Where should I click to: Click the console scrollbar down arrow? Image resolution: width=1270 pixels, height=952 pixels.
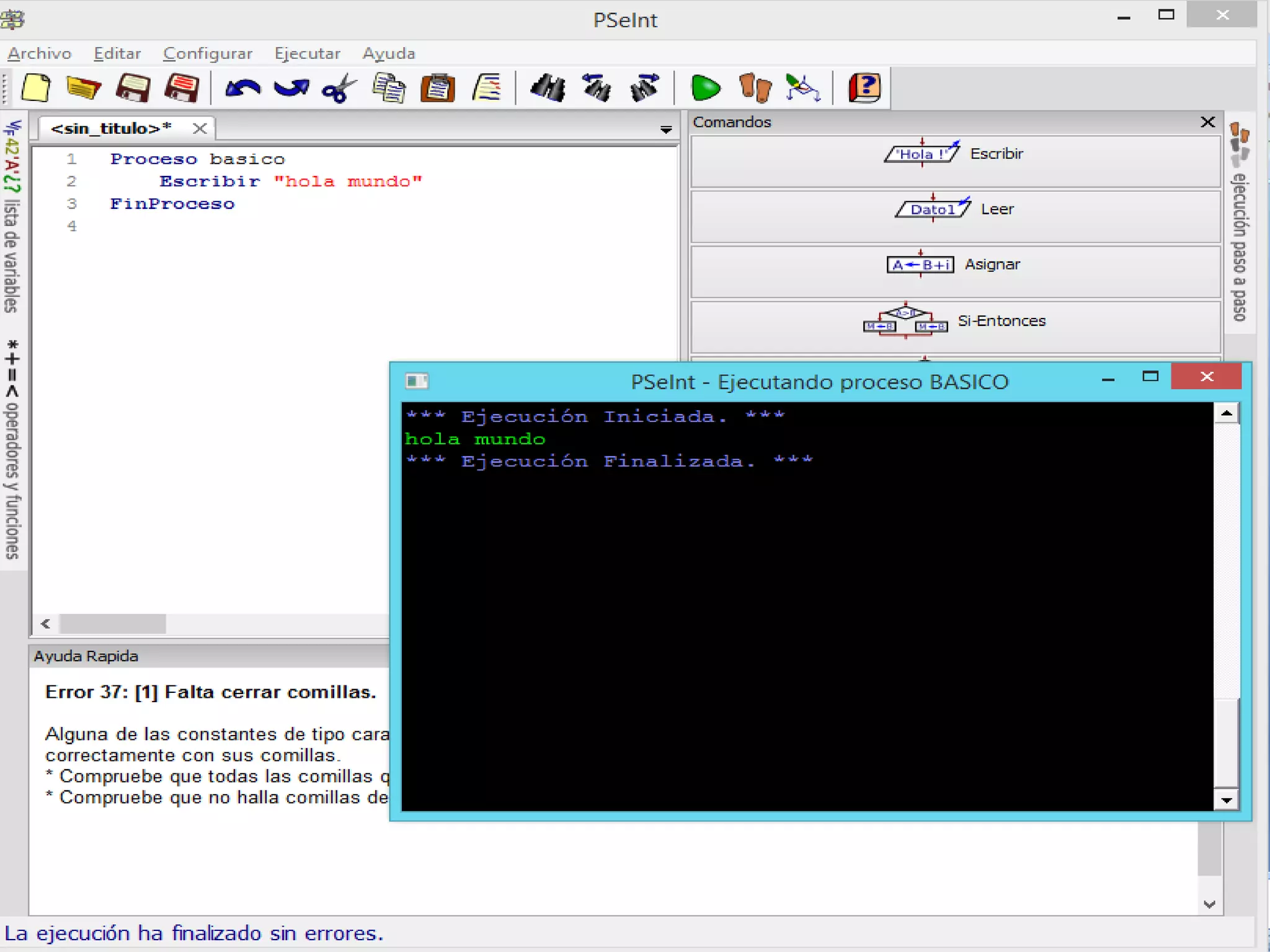[1226, 800]
